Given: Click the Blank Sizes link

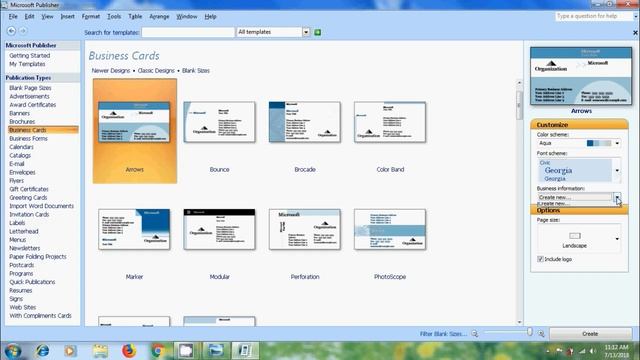Looking at the screenshot, I should [x=196, y=71].
